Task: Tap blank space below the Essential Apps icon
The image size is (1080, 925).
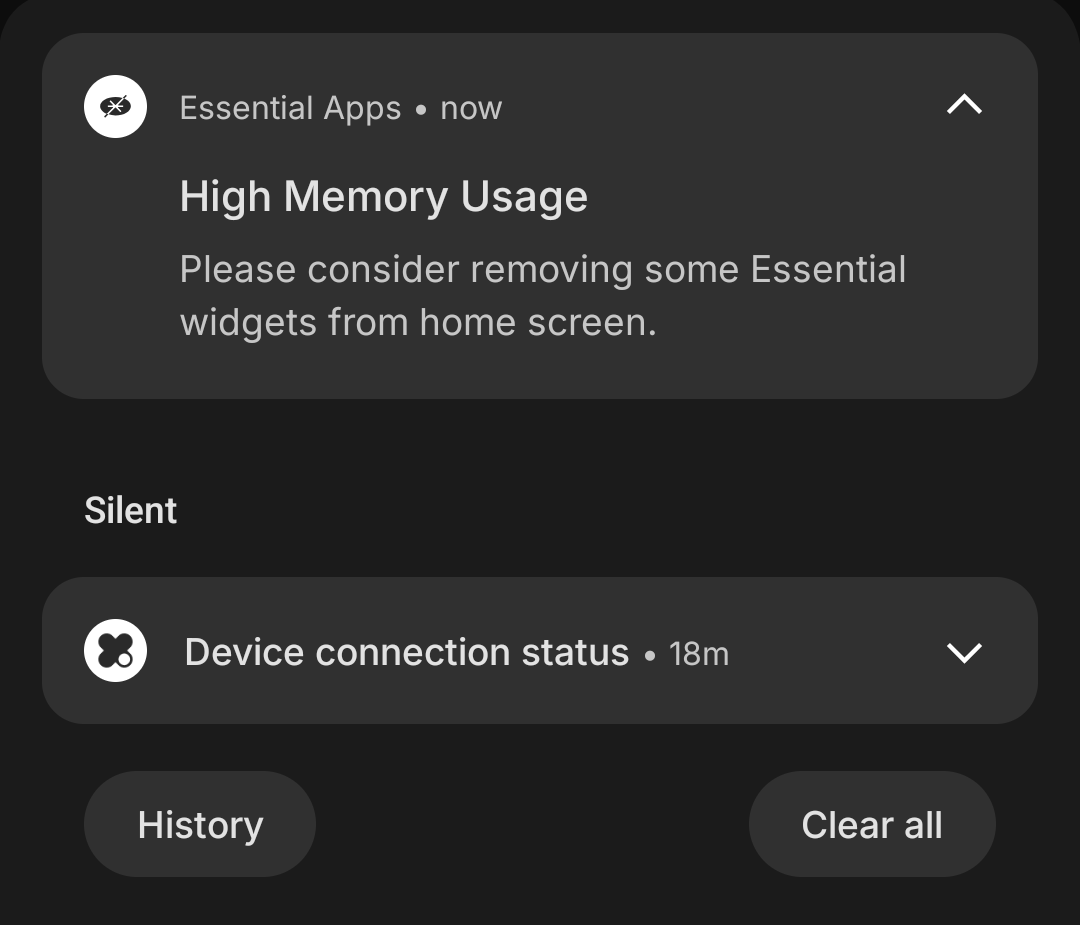Action: click(115, 270)
